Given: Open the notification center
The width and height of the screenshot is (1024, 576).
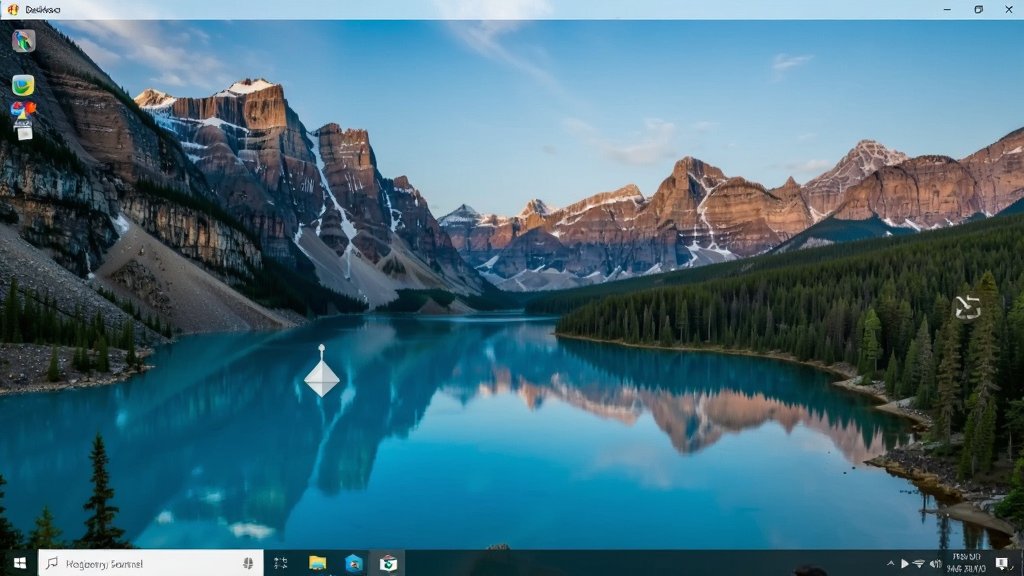Looking at the screenshot, I should (x=1002, y=563).
